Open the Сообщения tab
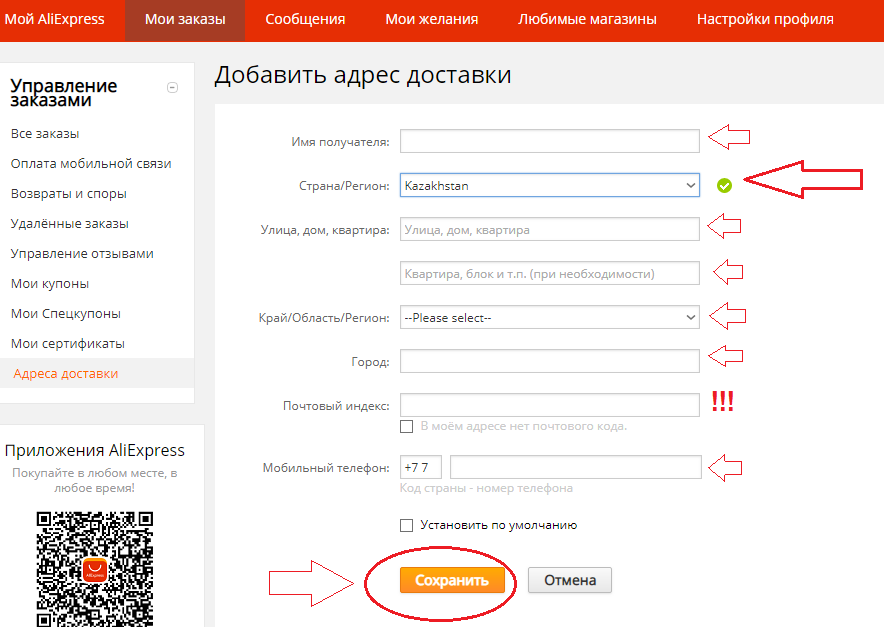This screenshot has width=884, height=627. click(x=305, y=19)
